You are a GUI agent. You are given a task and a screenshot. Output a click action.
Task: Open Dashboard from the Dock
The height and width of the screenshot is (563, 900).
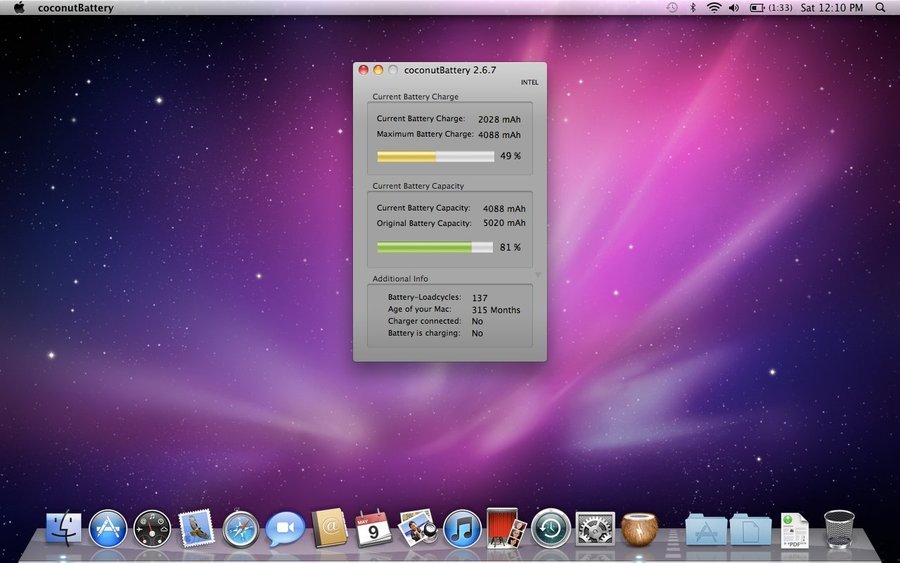pyautogui.click(x=152, y=529)
